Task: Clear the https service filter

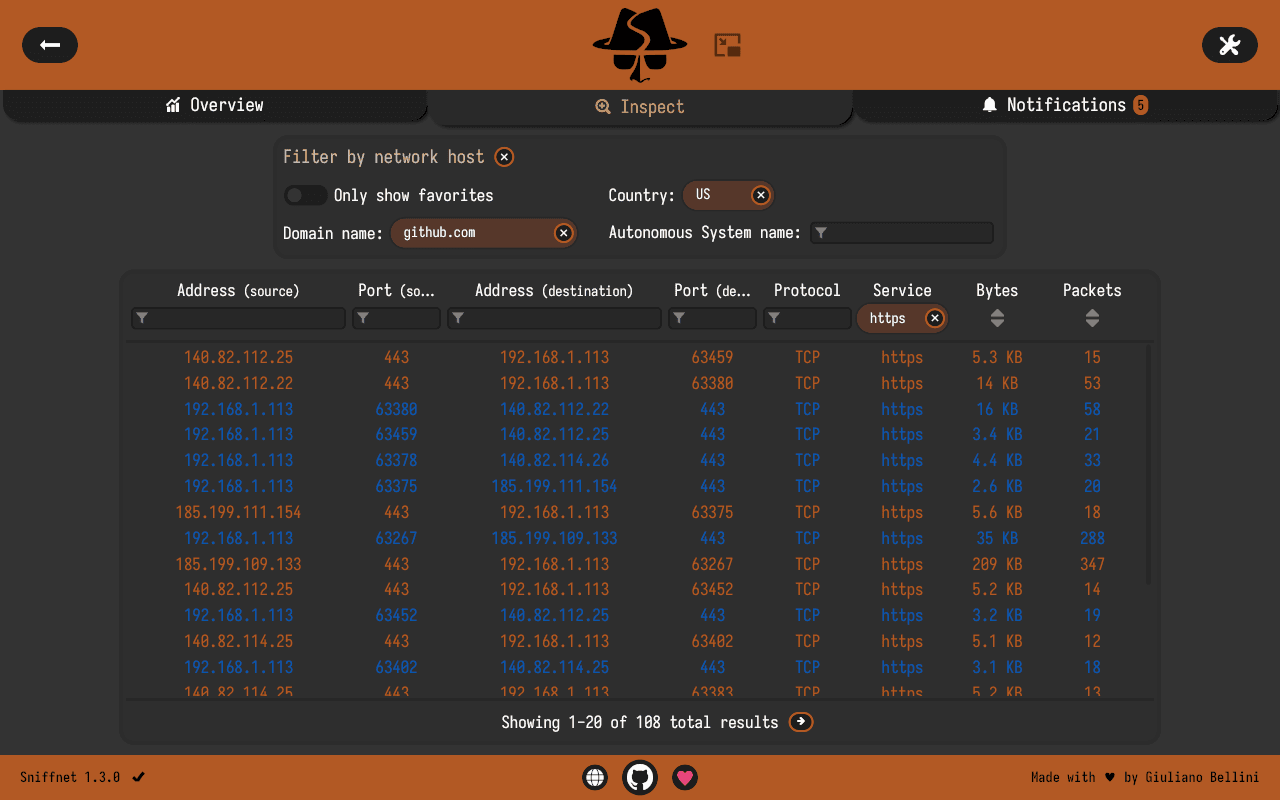Action: [935, 318]
